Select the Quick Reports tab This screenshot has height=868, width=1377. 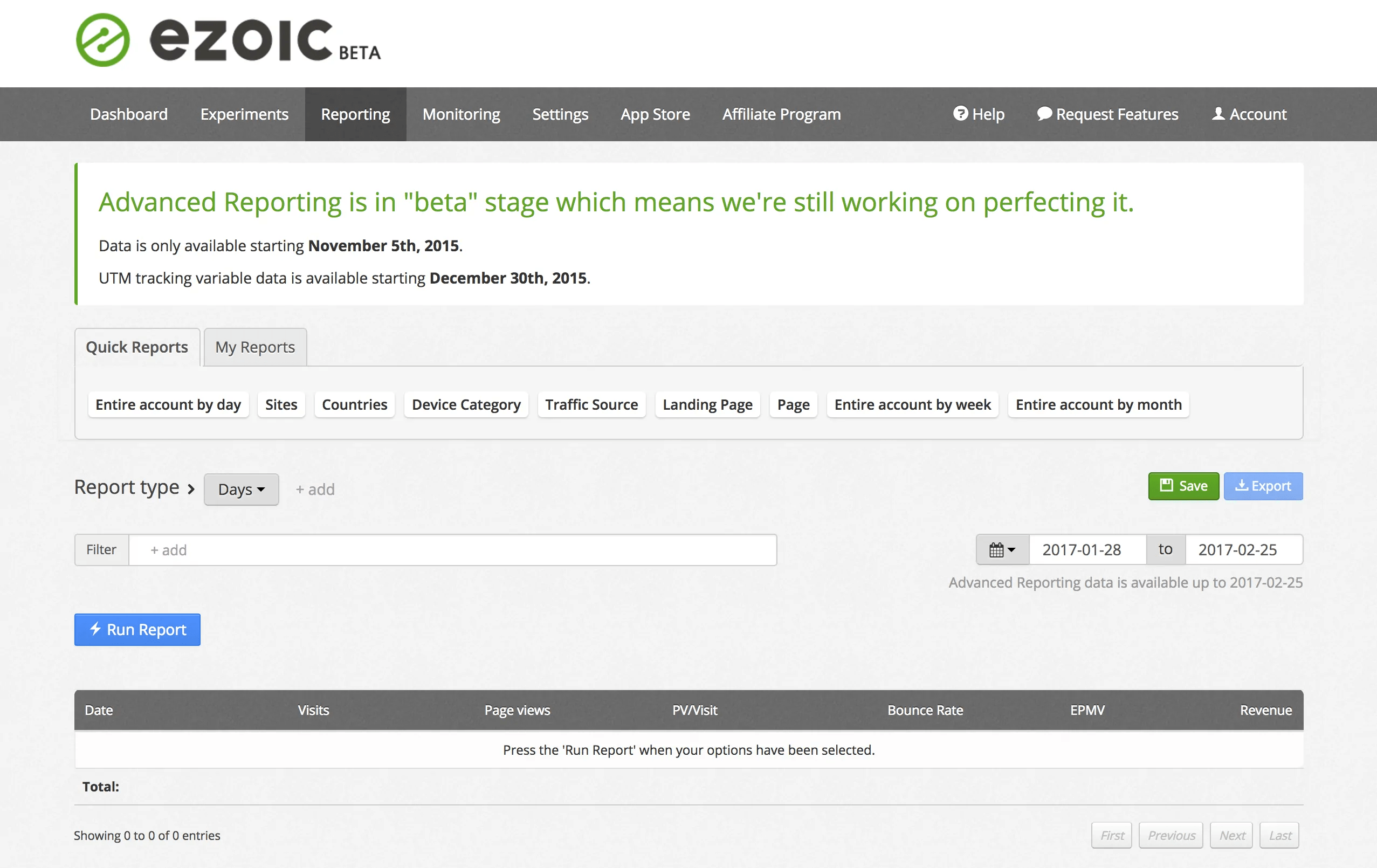click(137, 347)
